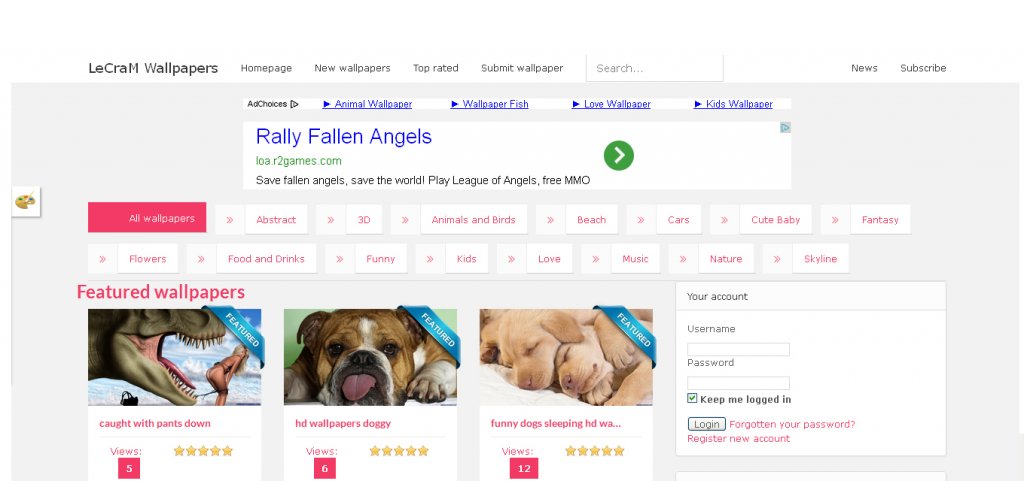The image size is (1024, 481).
Task: Click the Username input field
Action: 738,349
